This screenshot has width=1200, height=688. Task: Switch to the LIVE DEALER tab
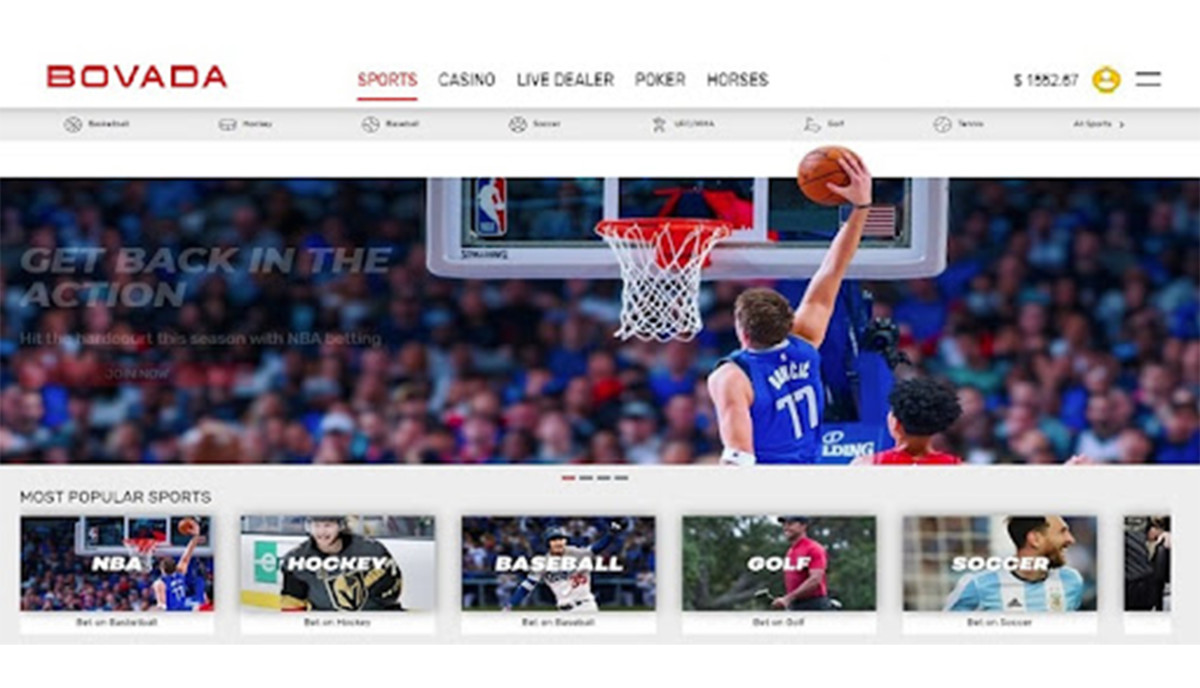564,79
